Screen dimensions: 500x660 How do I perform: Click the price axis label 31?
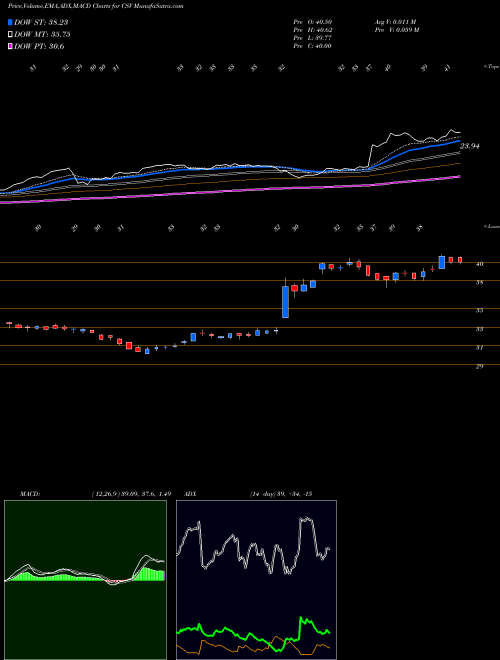pyautogui.click(x=479, y=348)
